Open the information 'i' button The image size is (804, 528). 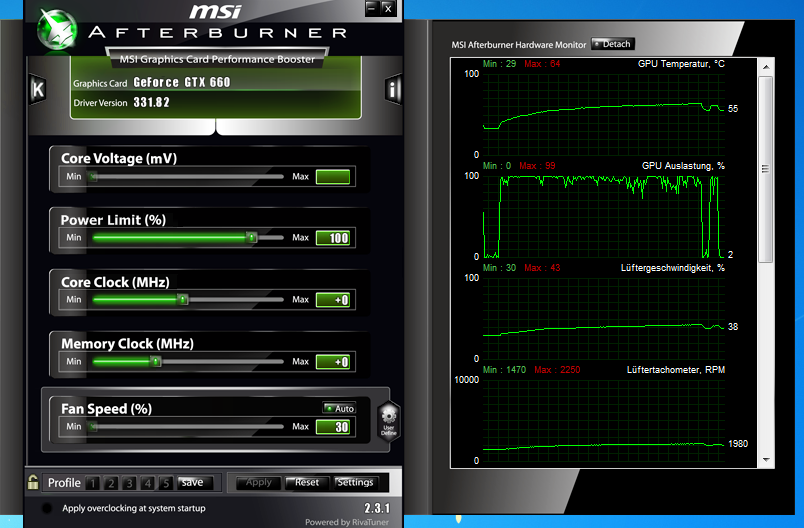pyautogui.click(x=392, y=90)
